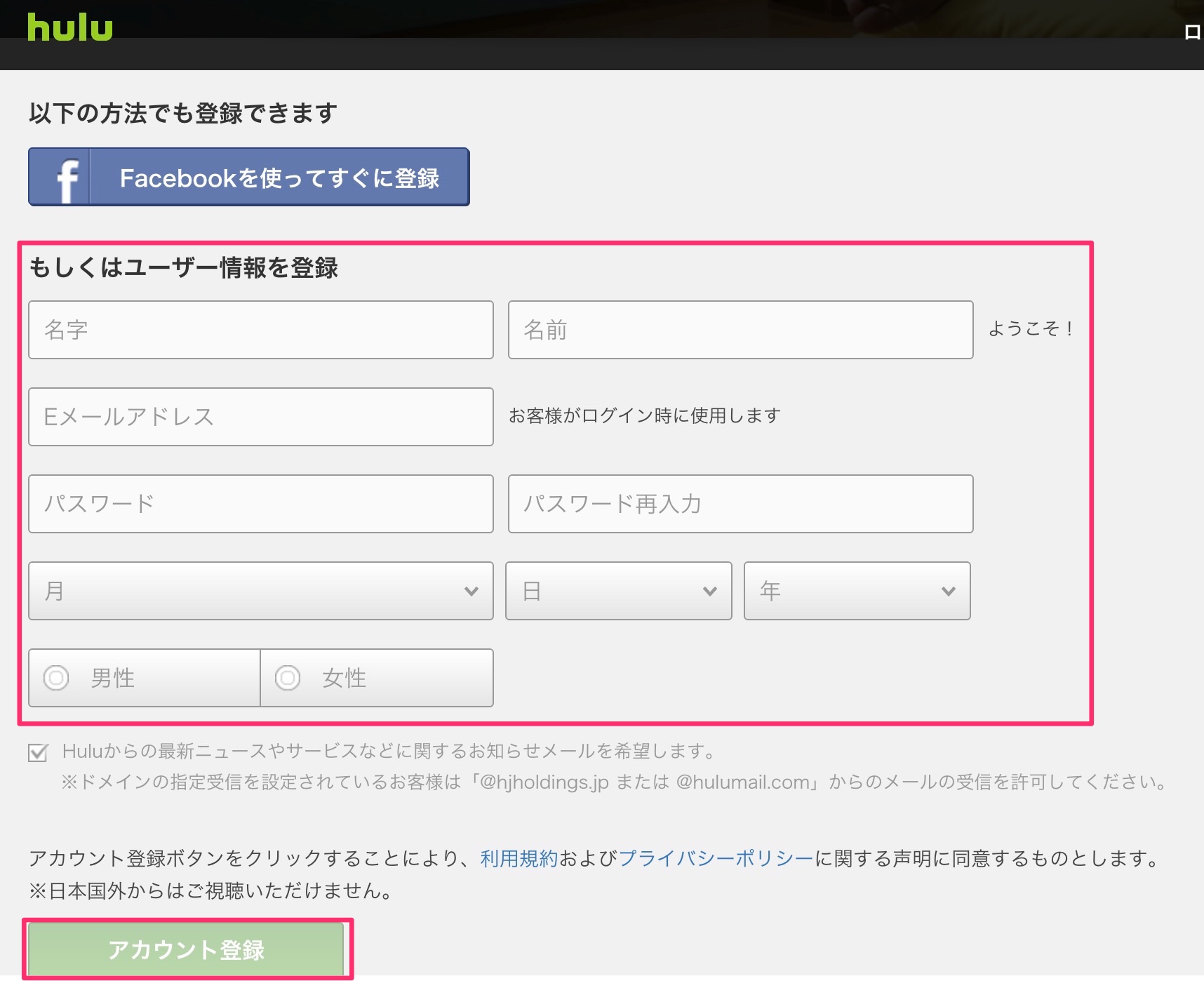Open the 月 month dropdown
This screenshot has height=981, width=1204.
pyautogui.click(x=261, y=591)
